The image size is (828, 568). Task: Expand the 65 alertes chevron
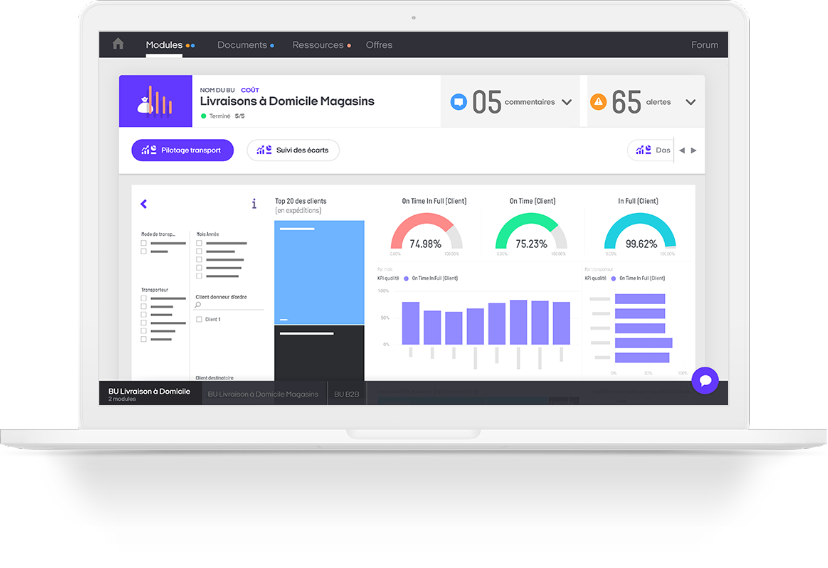[x=690, y=102]
